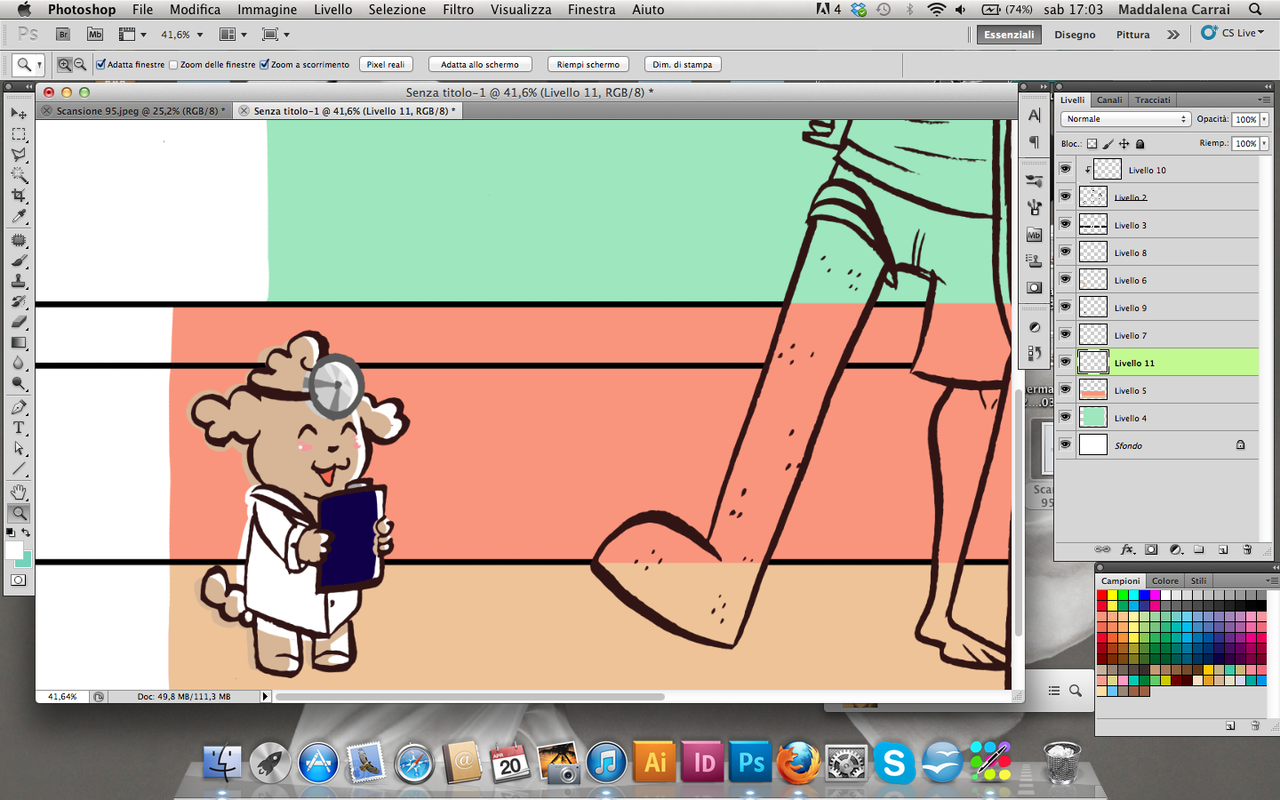This screenshot has width=1280, height=800.
Task: Link layers with the chain icon
Action: coord(1102,549)
